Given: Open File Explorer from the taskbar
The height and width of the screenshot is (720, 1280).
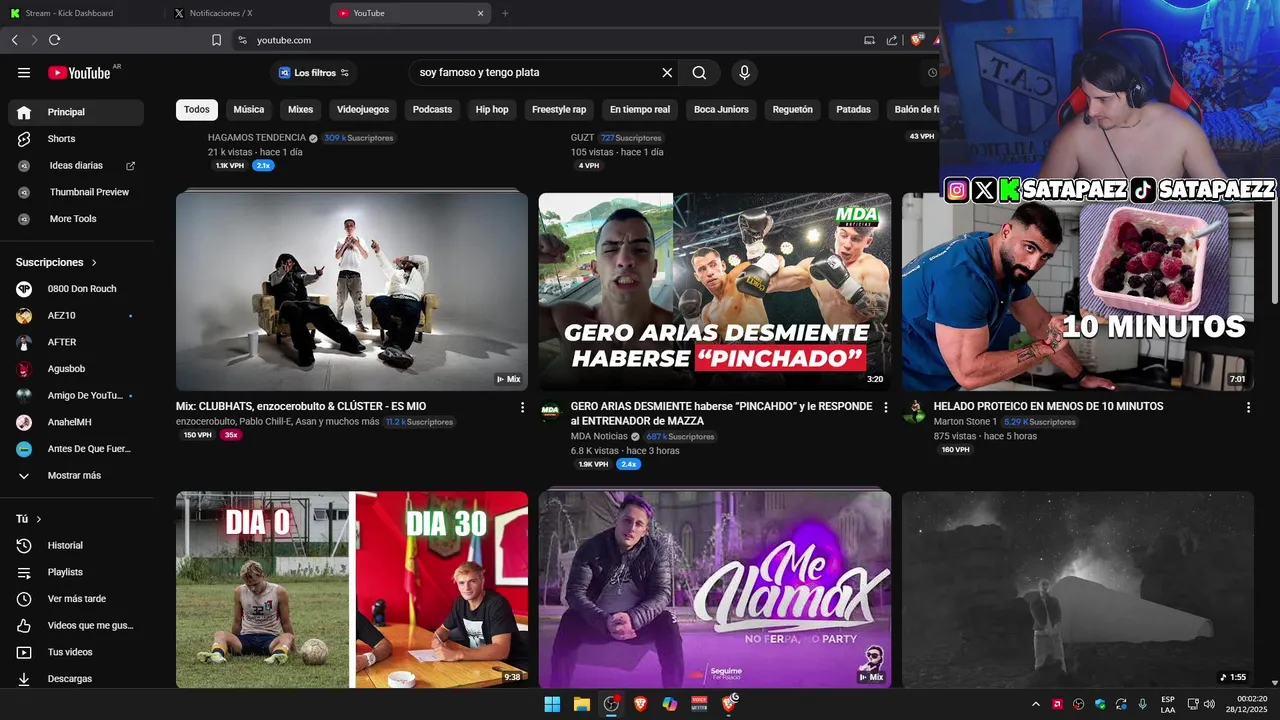Looking at the screenshot, I should pyautogui.click(x=581, y=704).
